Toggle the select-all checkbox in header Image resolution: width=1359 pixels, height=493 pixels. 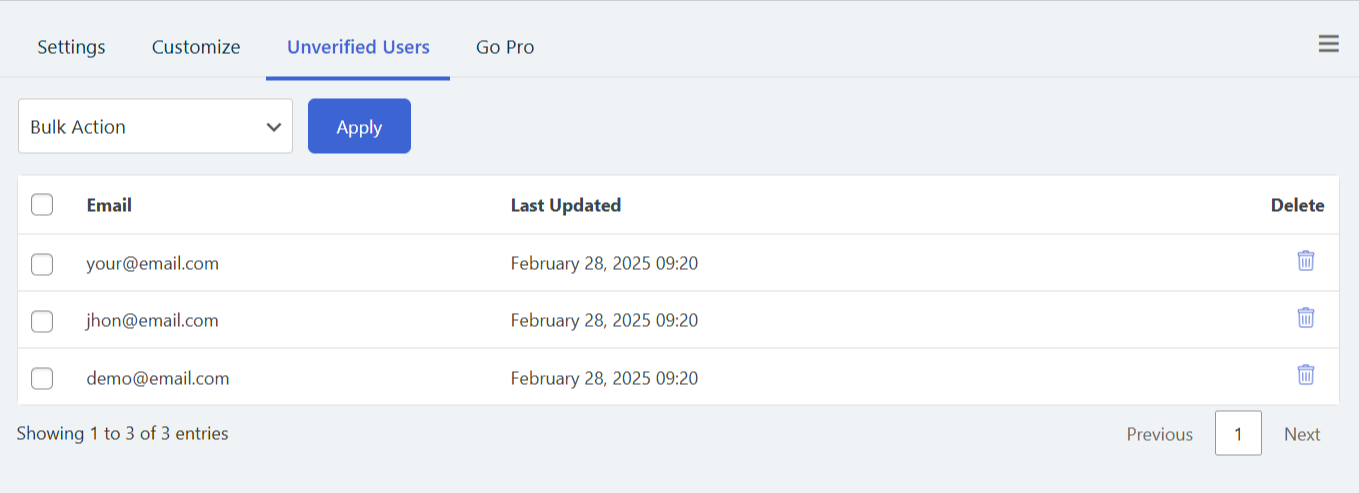pyautogui.click(x=42, y=205)
